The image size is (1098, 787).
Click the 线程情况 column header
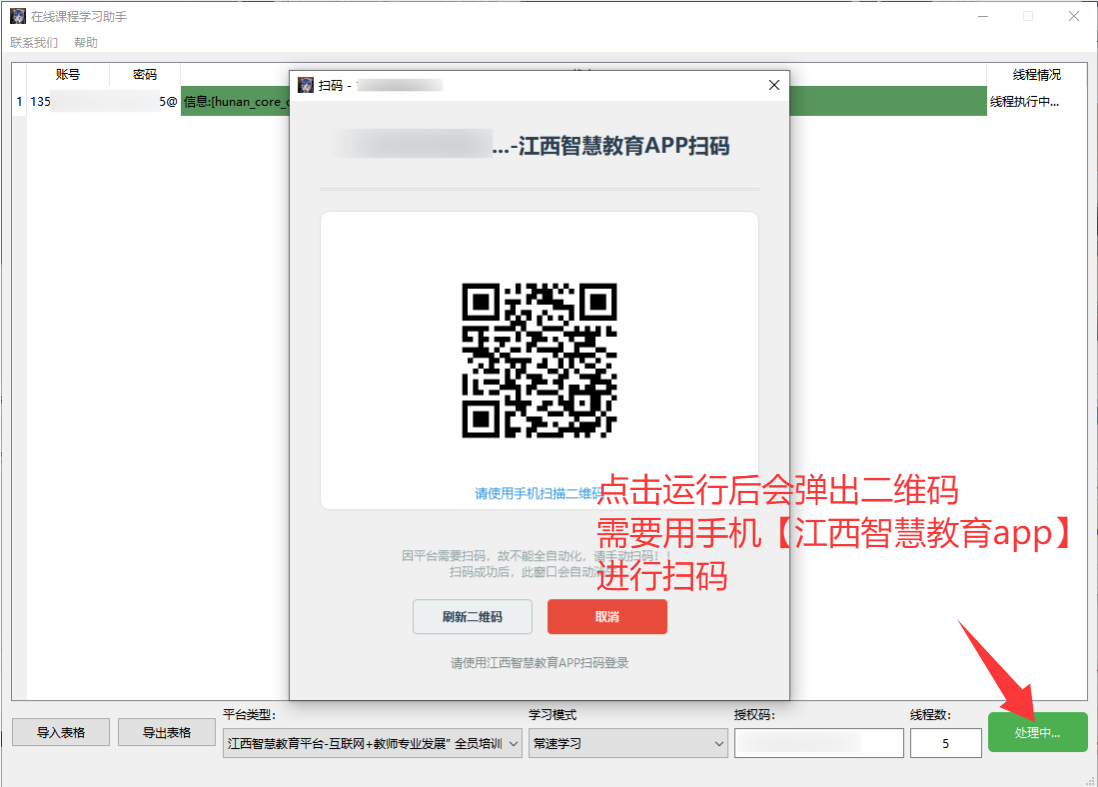[1036, 75]
